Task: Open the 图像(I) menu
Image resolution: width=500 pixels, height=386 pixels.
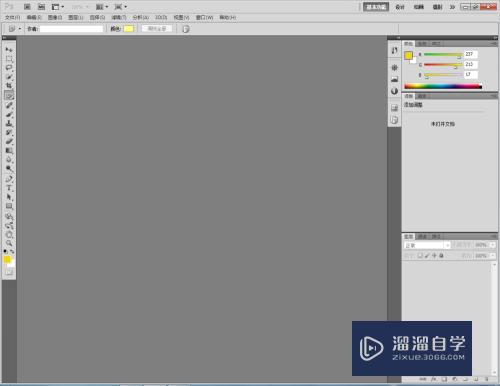Action: click(55, 17)
